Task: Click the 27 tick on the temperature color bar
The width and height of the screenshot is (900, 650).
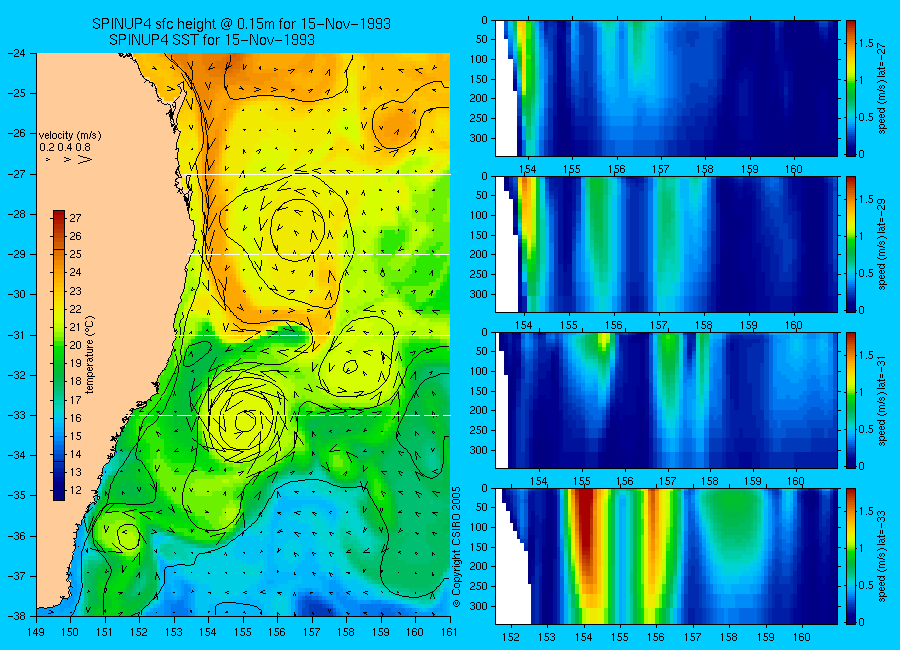Action: [x=75, y=218]
